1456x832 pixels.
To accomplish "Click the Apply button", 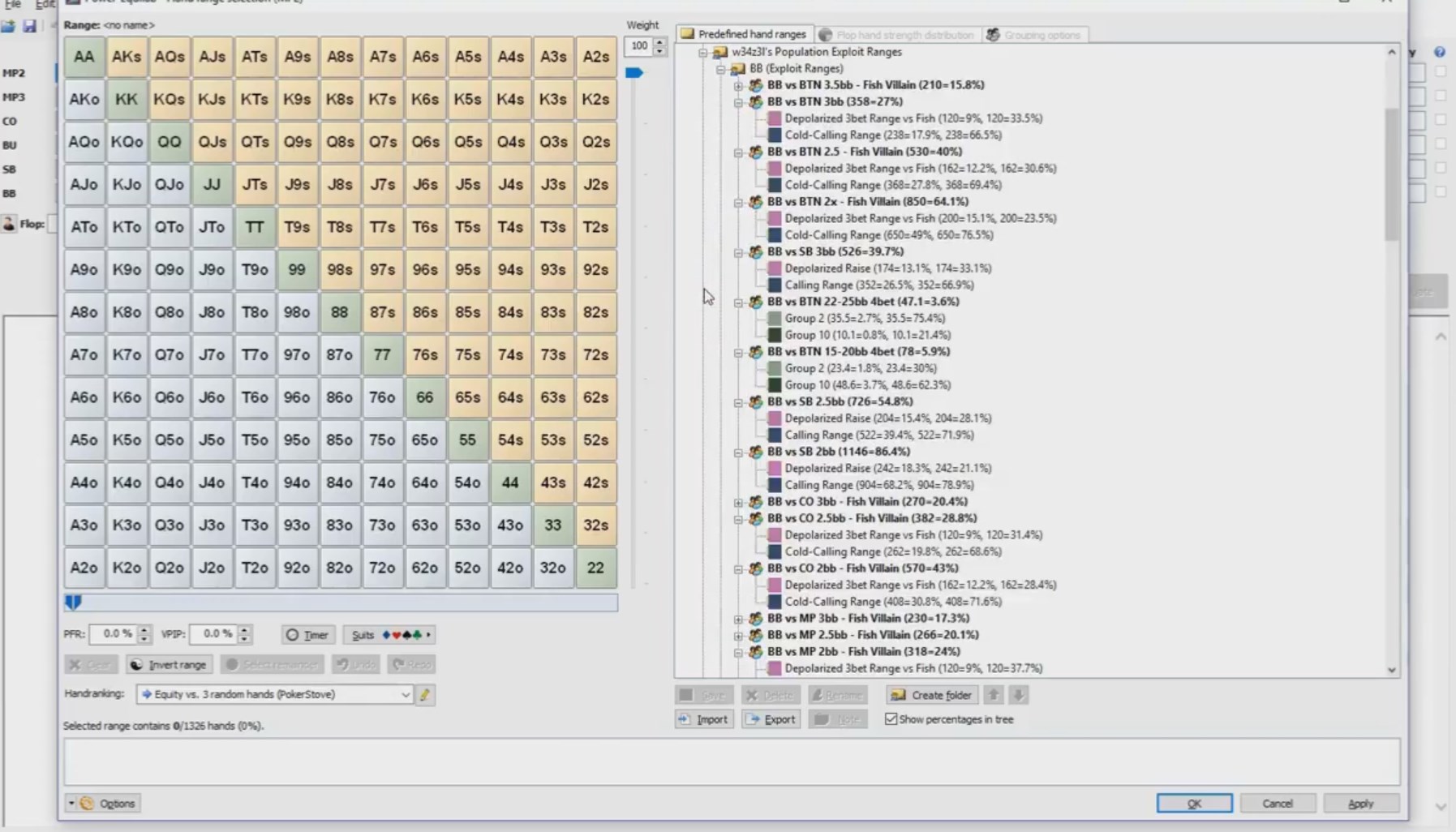I will 1361,804.
